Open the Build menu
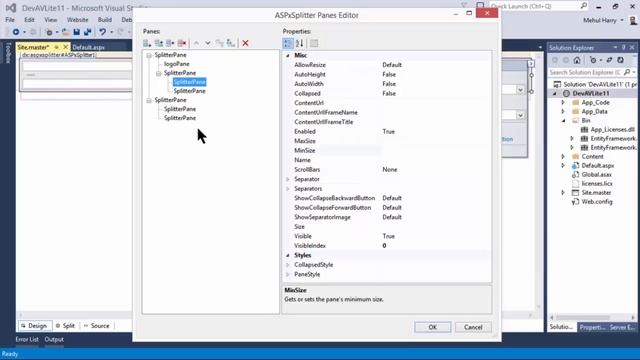The height and width of the screenshot is (360, 640). [104, 20]
